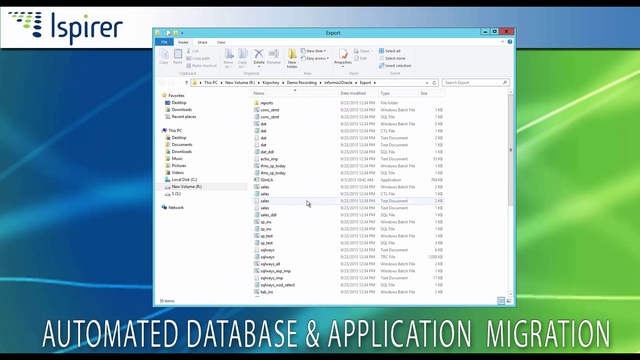Create a New folder from ribbon

click(x=292, y=58)
